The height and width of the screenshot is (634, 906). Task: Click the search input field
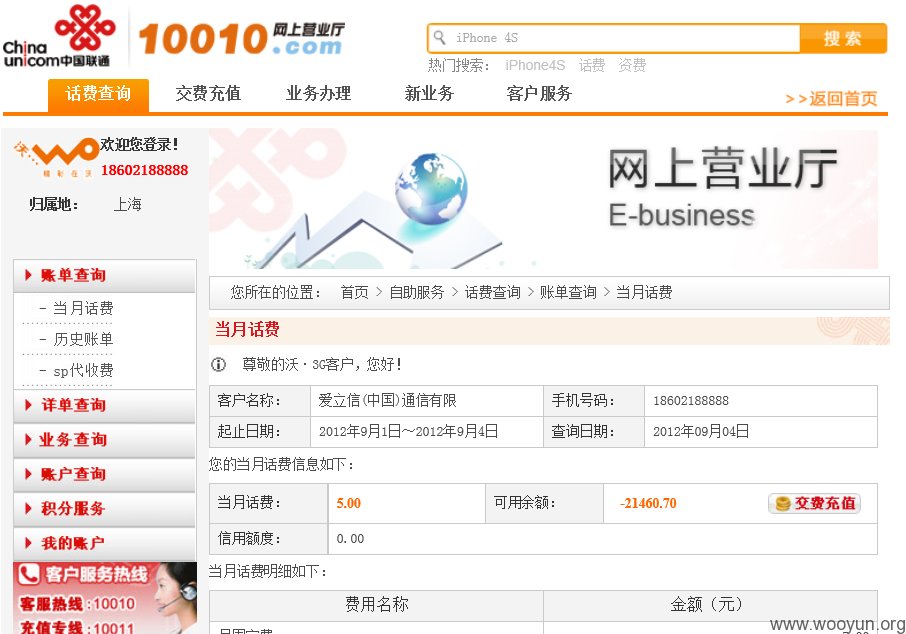tap(614, 38)
